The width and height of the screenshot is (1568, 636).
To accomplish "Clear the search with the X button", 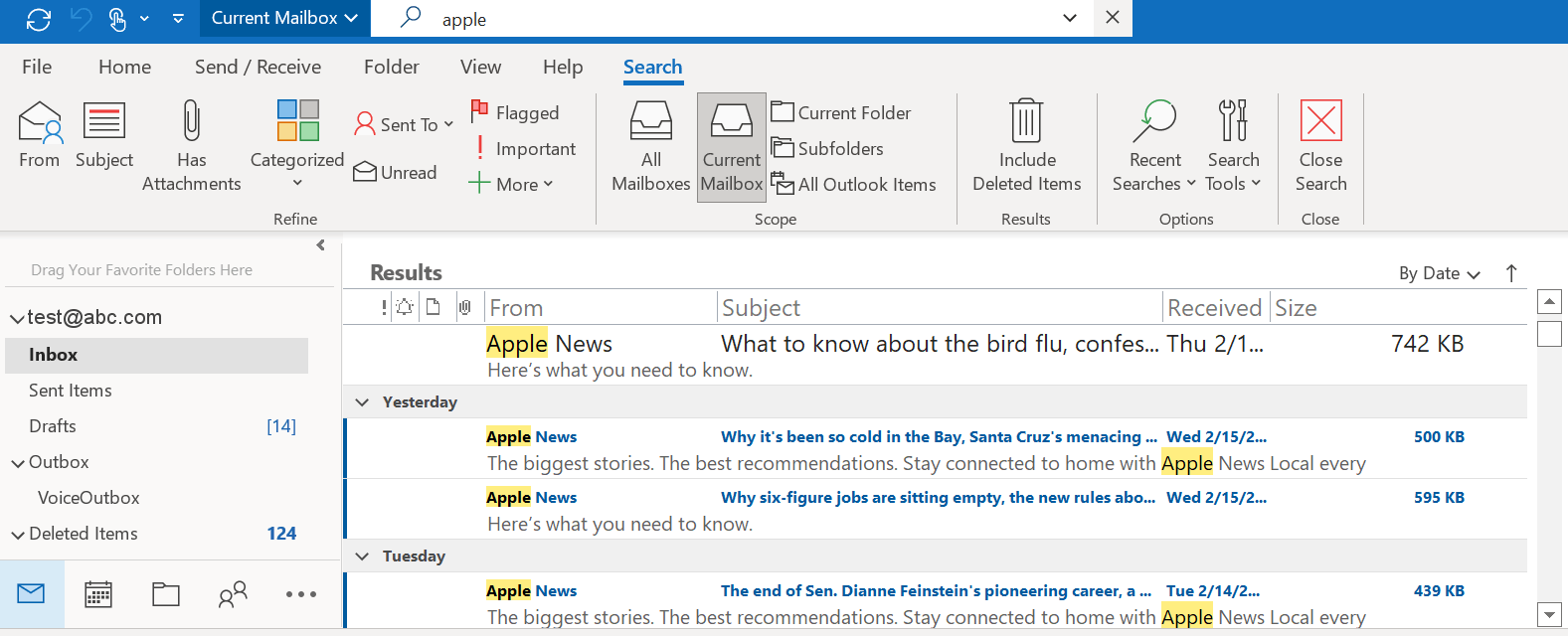I will click(x=1113, y=18).
